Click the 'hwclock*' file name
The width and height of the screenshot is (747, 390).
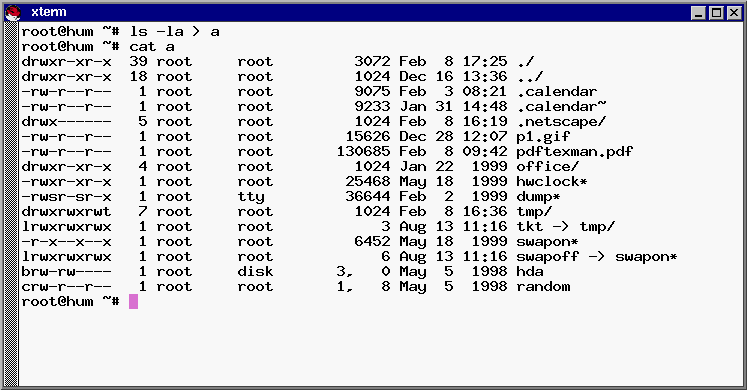pos(552,182)
